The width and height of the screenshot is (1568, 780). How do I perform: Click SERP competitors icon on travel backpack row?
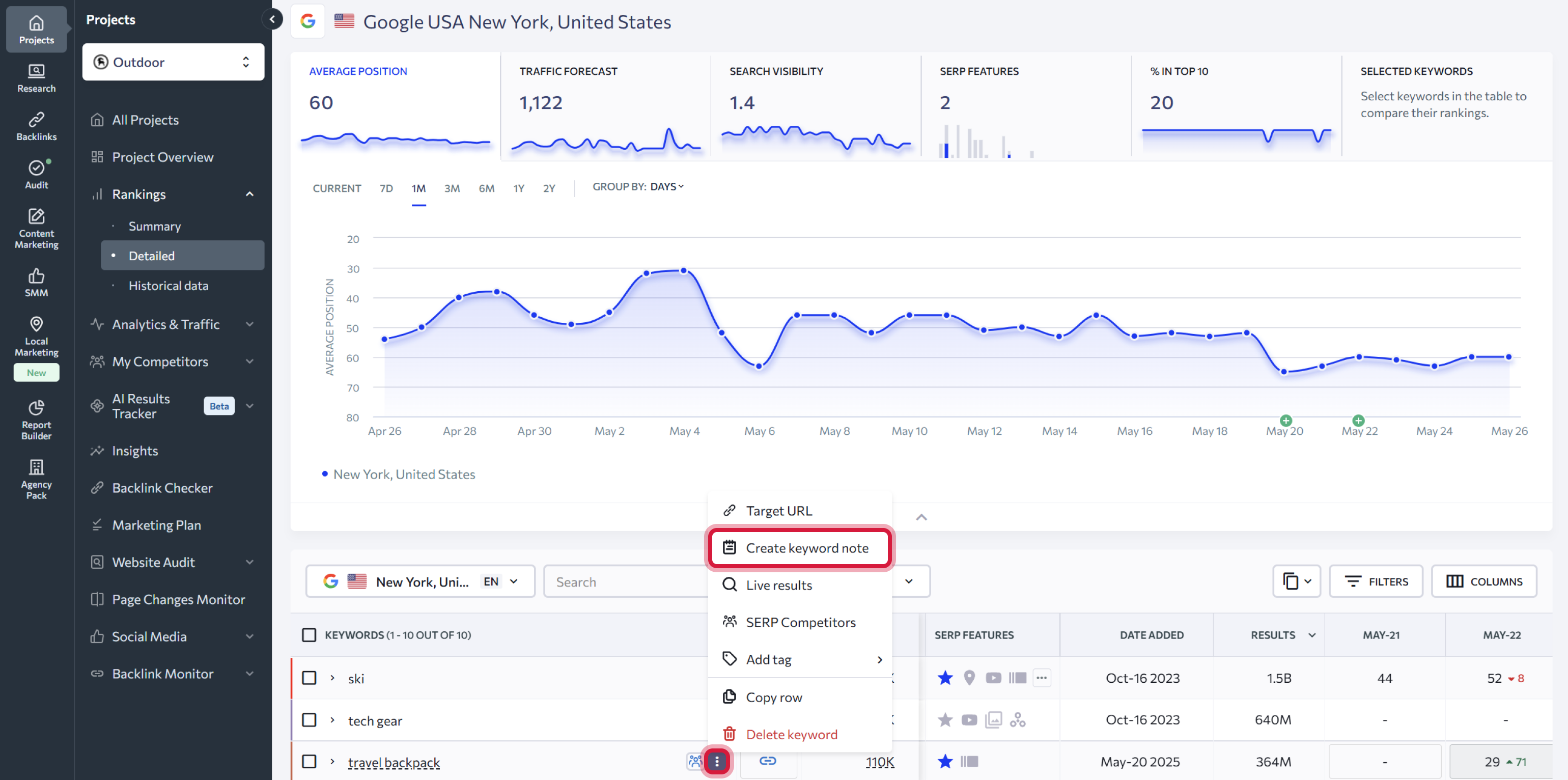tap(694, 761)
